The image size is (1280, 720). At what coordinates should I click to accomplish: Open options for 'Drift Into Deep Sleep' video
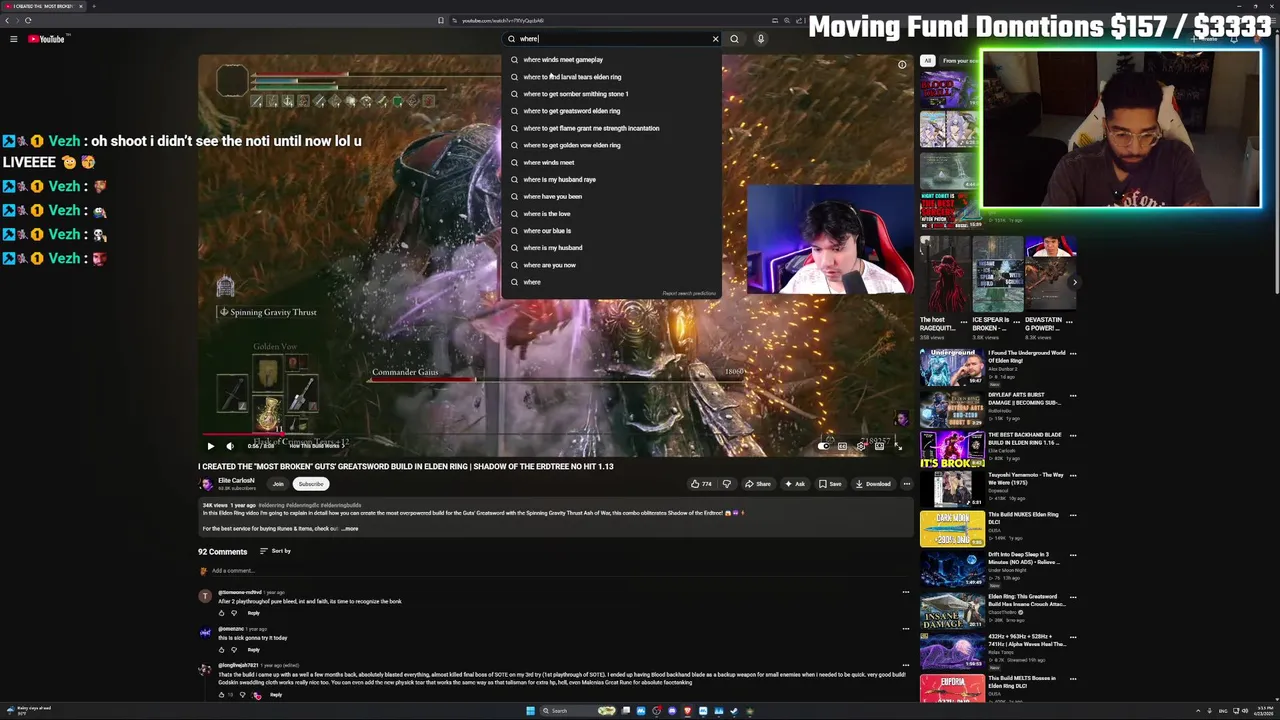click(x=1073, y=556)
